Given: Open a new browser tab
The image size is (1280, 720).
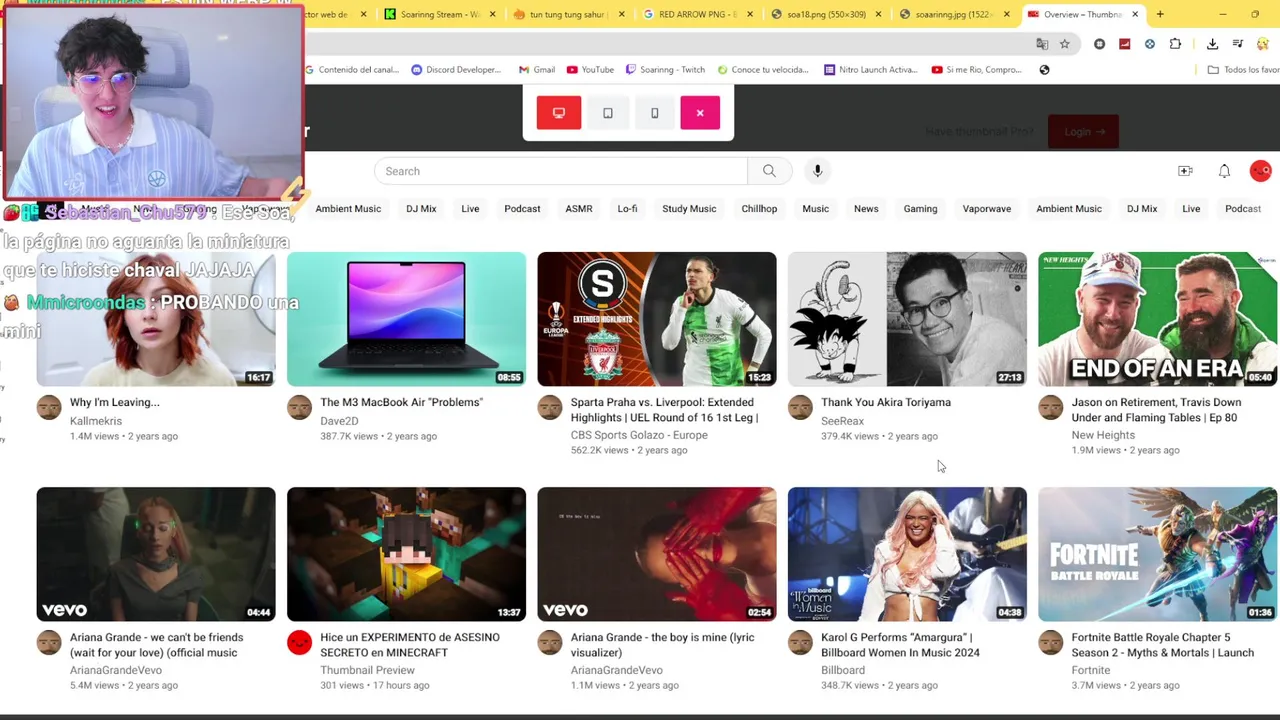Looking at the screenshot, I should tap(1160, 14).
